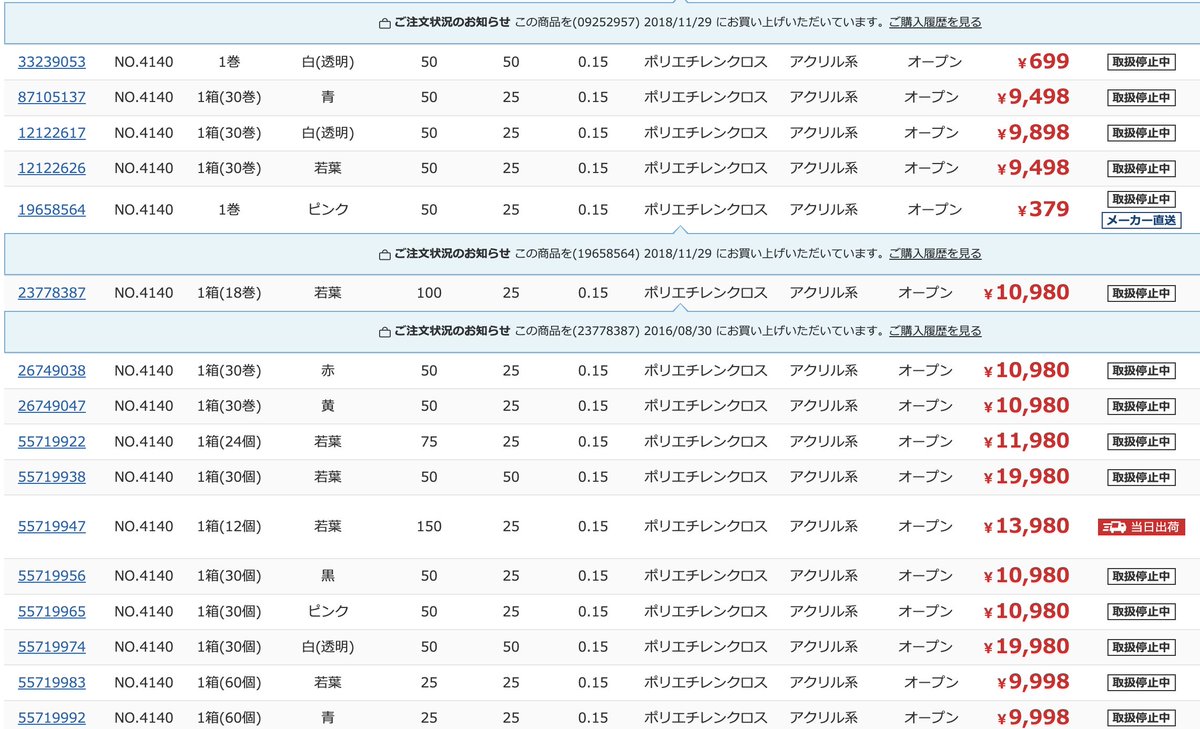This screenshot has width=1200, height=729.
Task: Click ピンク in the 19658564 row
Action: click(328, 210)
